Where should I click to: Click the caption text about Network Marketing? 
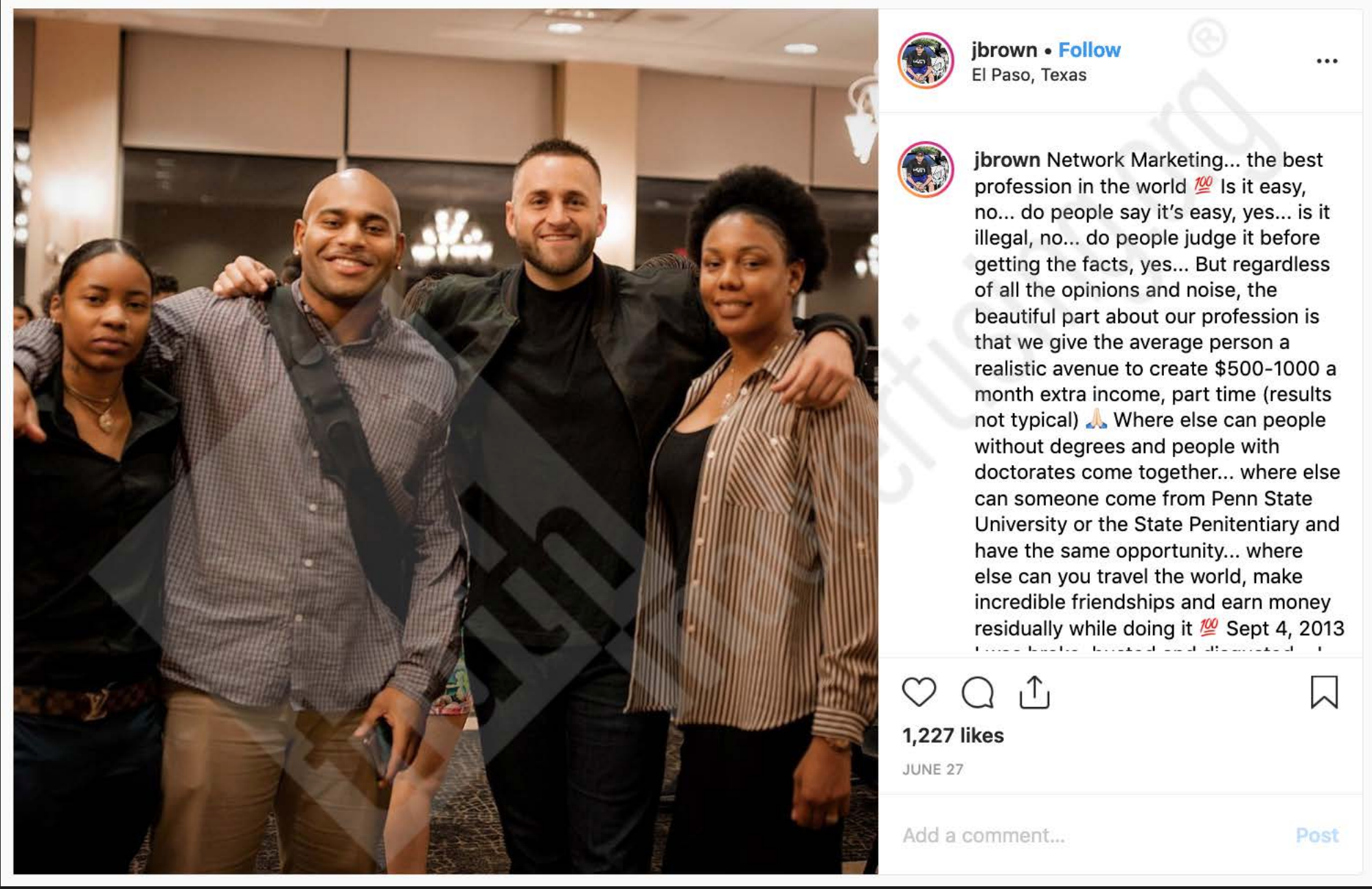(1158, 394)
